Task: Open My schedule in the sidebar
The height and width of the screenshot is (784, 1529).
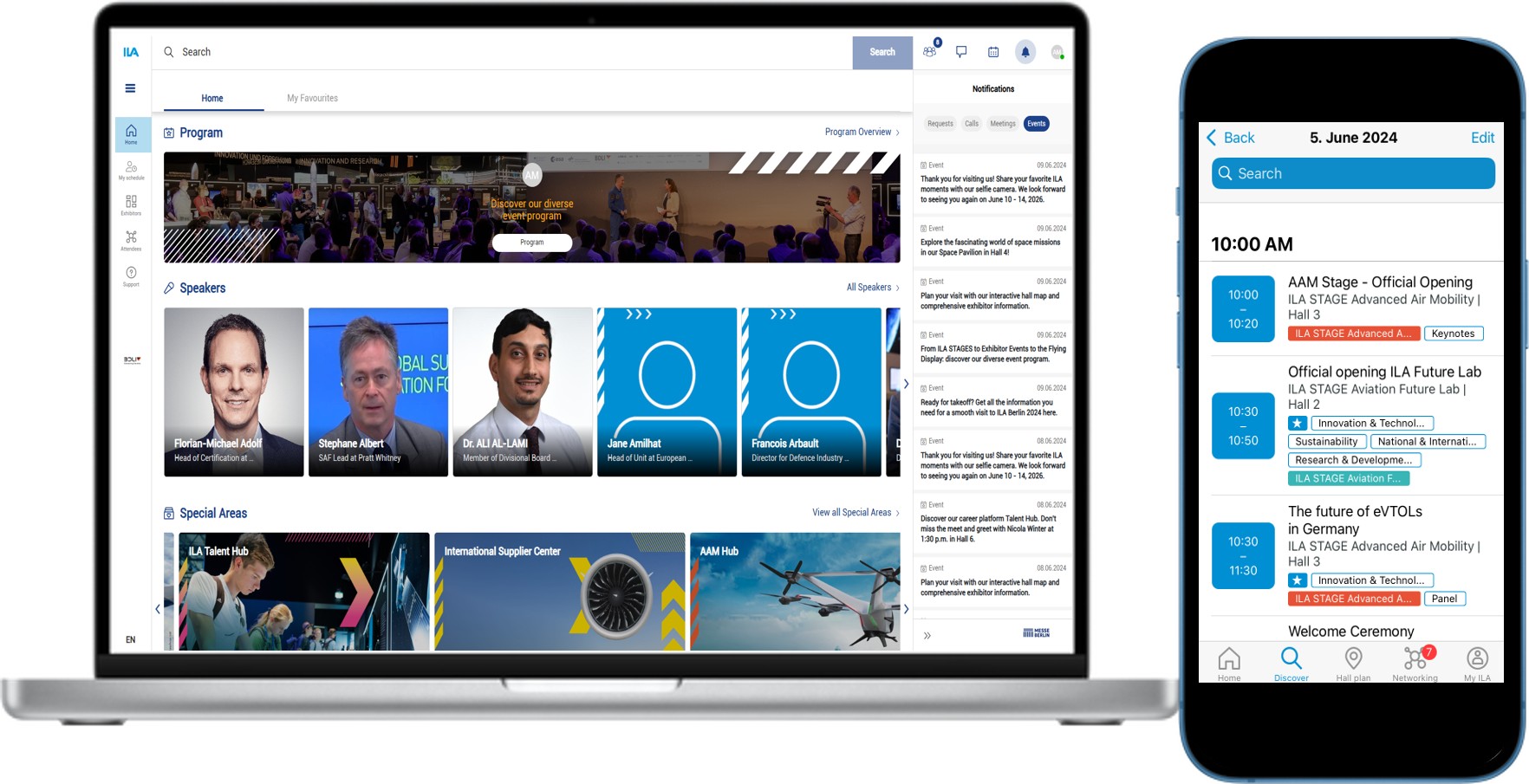Action: pyautogui.click(x=131, y=170)
